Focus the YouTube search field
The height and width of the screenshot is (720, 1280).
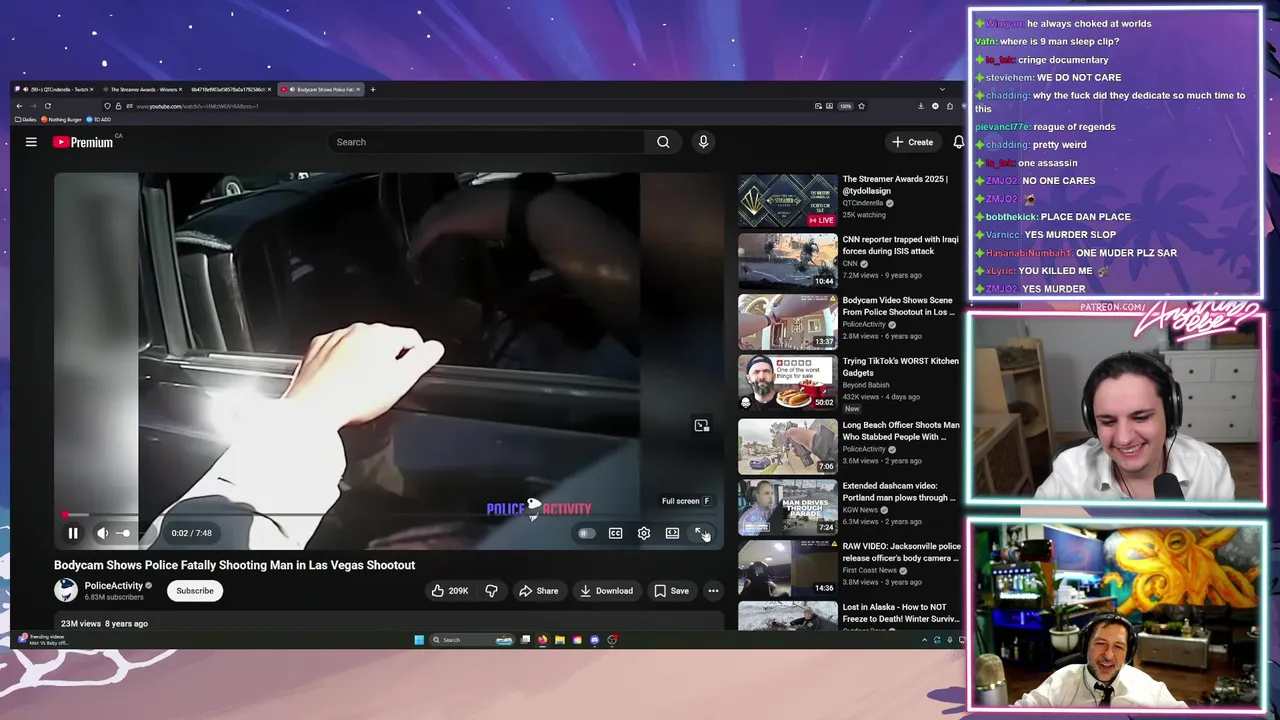click(x=488, y=142)
